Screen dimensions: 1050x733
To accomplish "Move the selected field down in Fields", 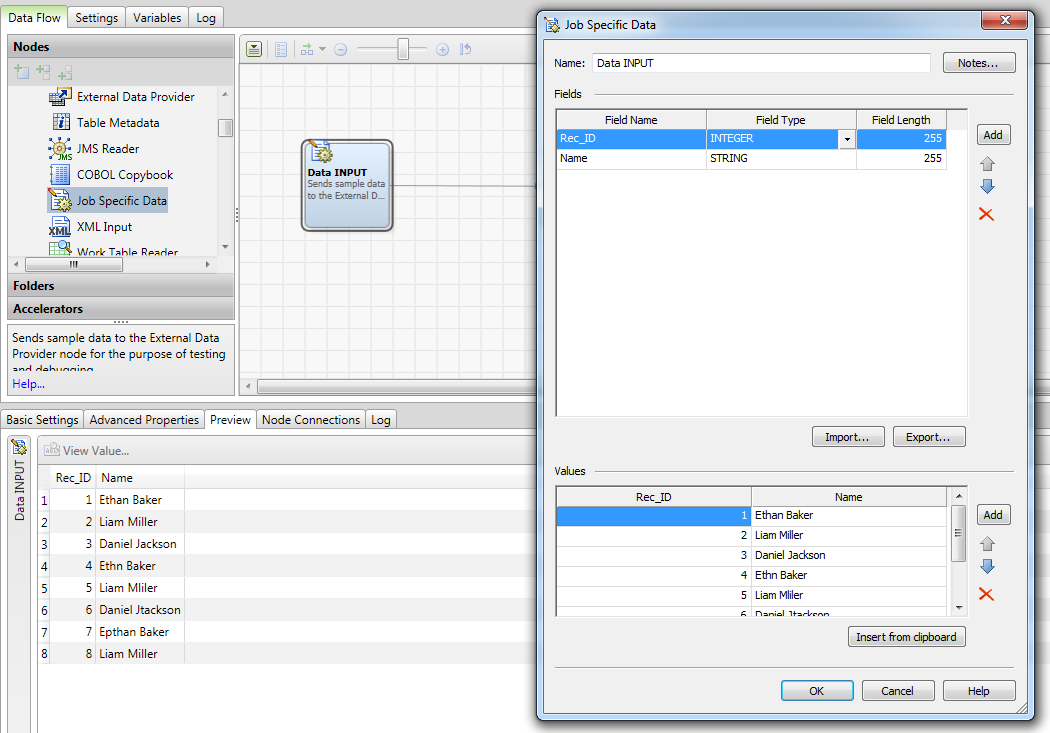I will pyautogui.click(x=987, y=187).
